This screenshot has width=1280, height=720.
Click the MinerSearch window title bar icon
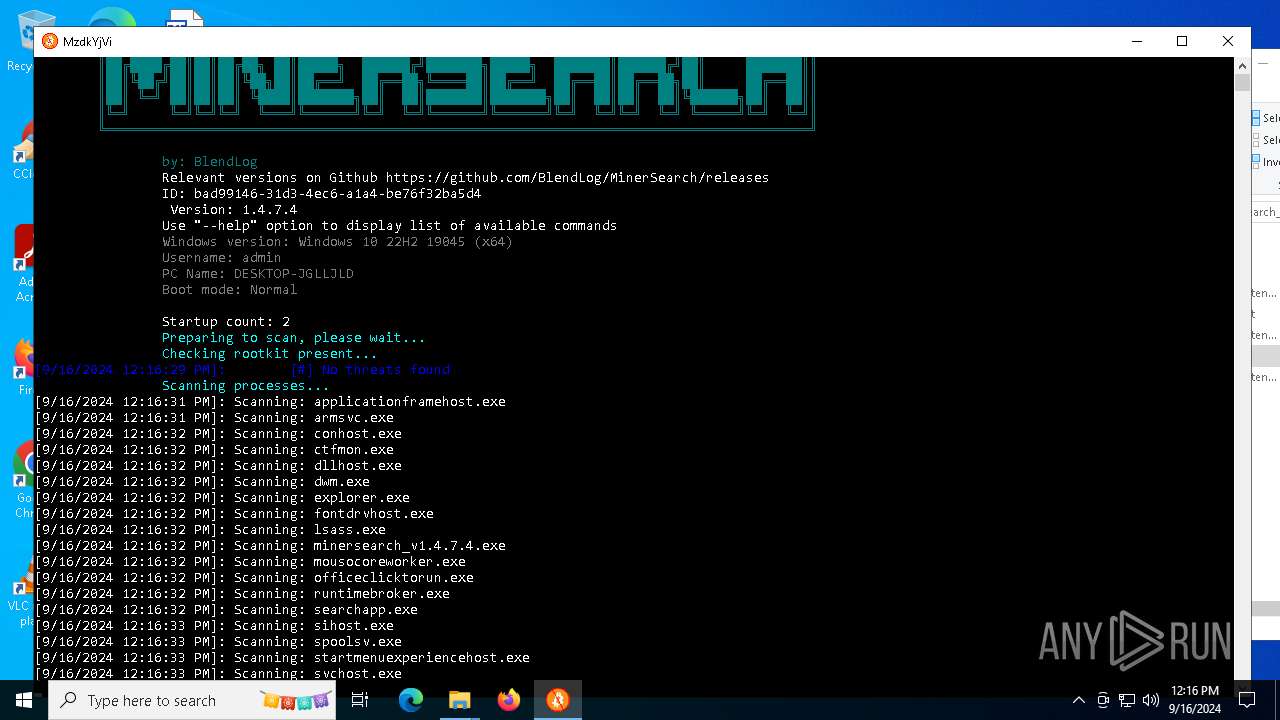(x=50, y=41)
